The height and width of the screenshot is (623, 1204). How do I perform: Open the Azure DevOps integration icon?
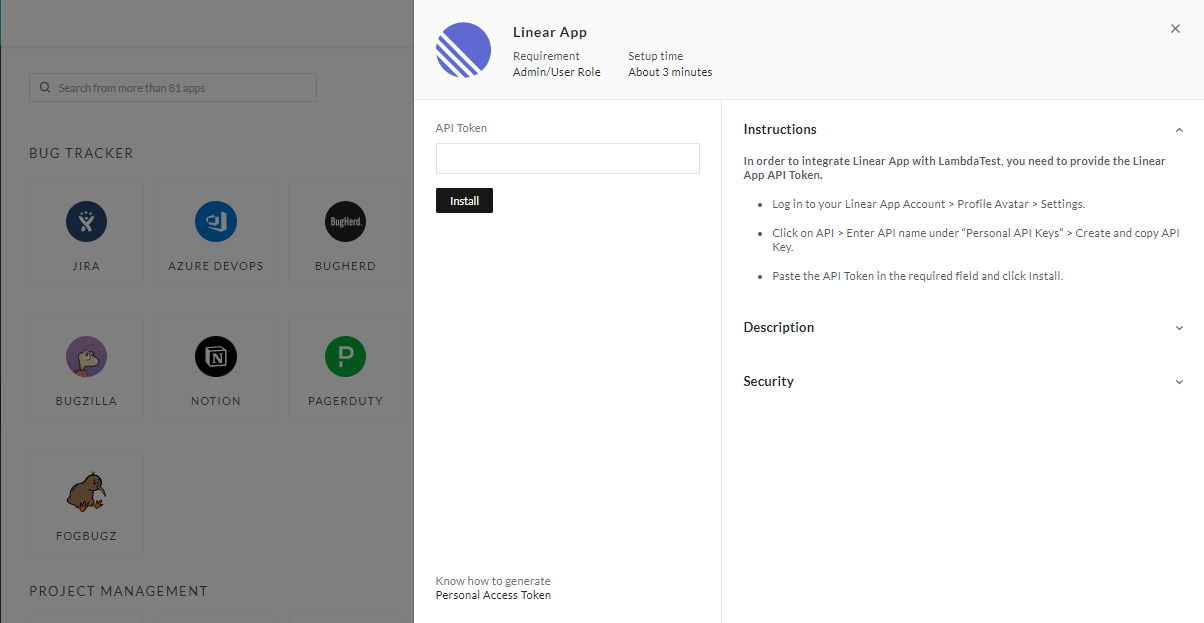coord(216,221)
